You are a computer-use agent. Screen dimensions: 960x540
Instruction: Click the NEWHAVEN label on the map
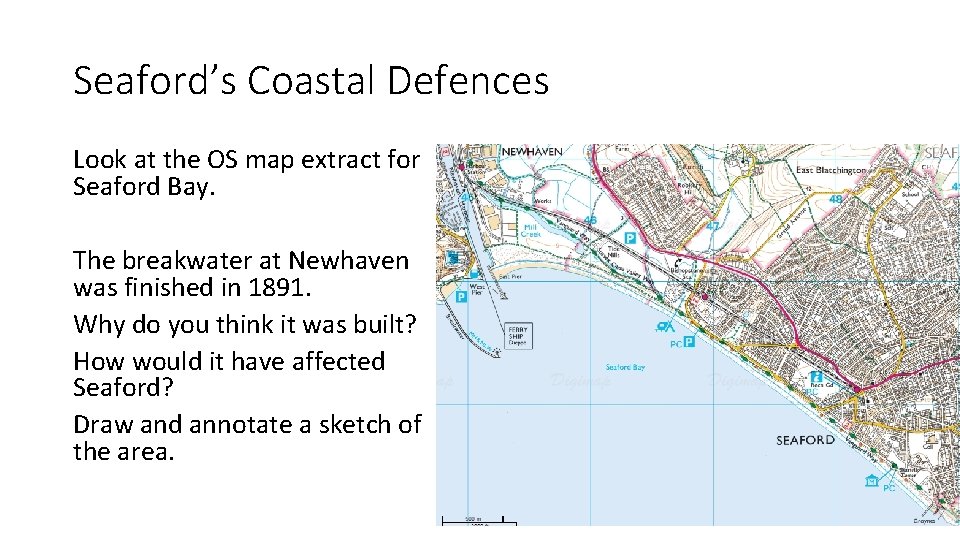click(532, 151)
